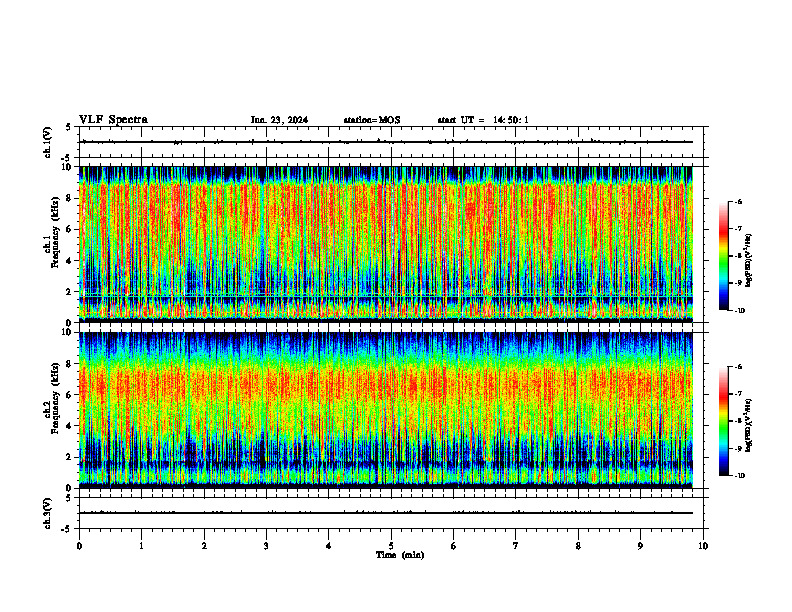The width and height of the screenshot is (792, 612).
Task: Click inside the ch.2 spectrogram panel
Action: pos(386,410)
